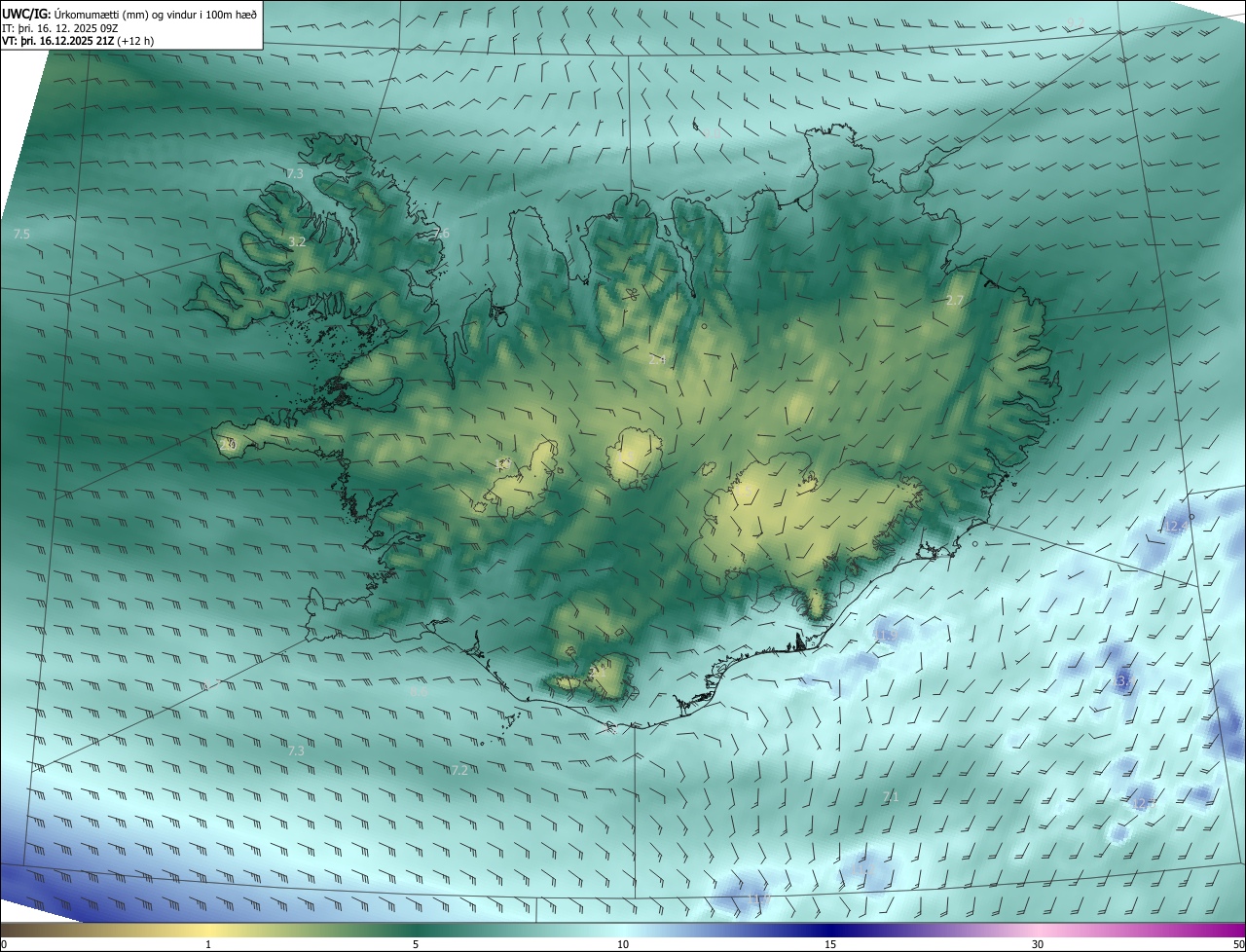Pick the yellow color above the '1' tick
Screen dimensions: 1246x952
[x=208, y=930]
